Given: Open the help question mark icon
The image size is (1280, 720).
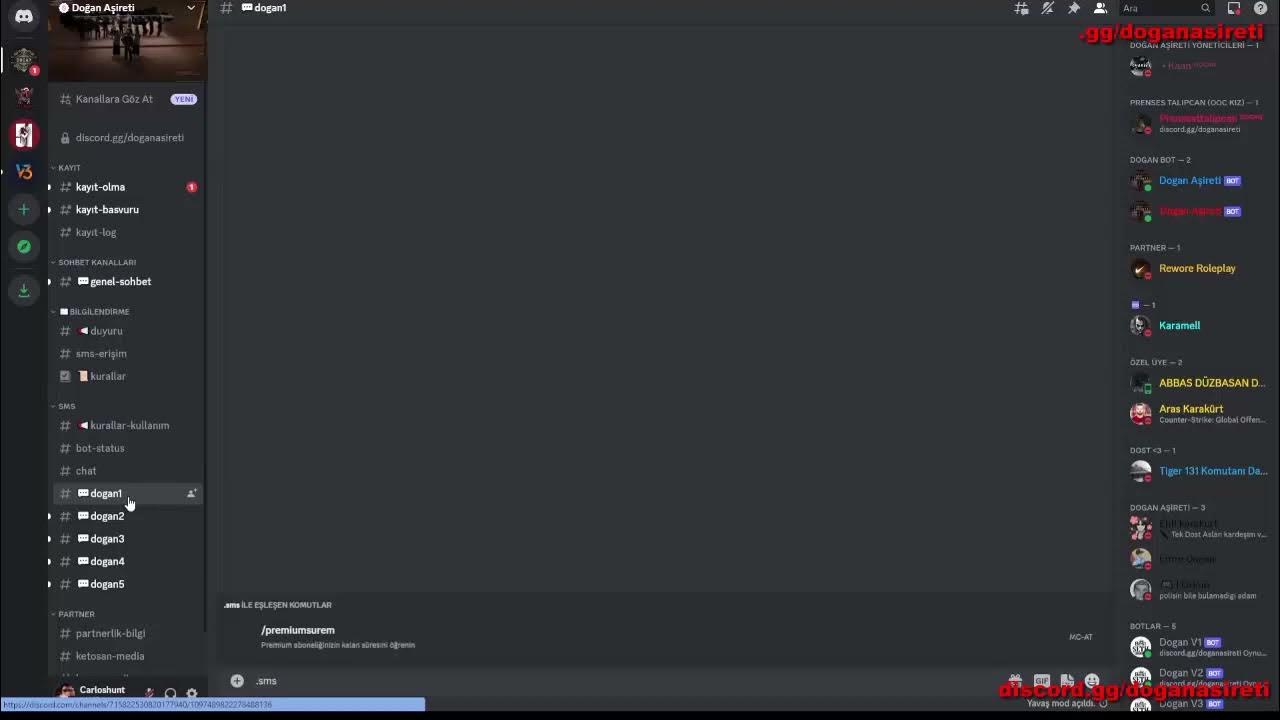Looking at the screenshot, I should click(x=1260, y=8).
